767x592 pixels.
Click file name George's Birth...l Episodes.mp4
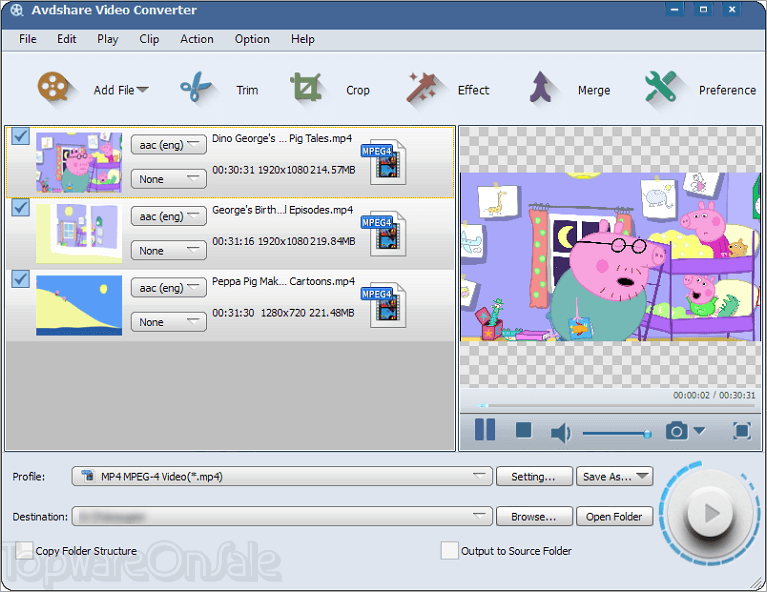282,210
